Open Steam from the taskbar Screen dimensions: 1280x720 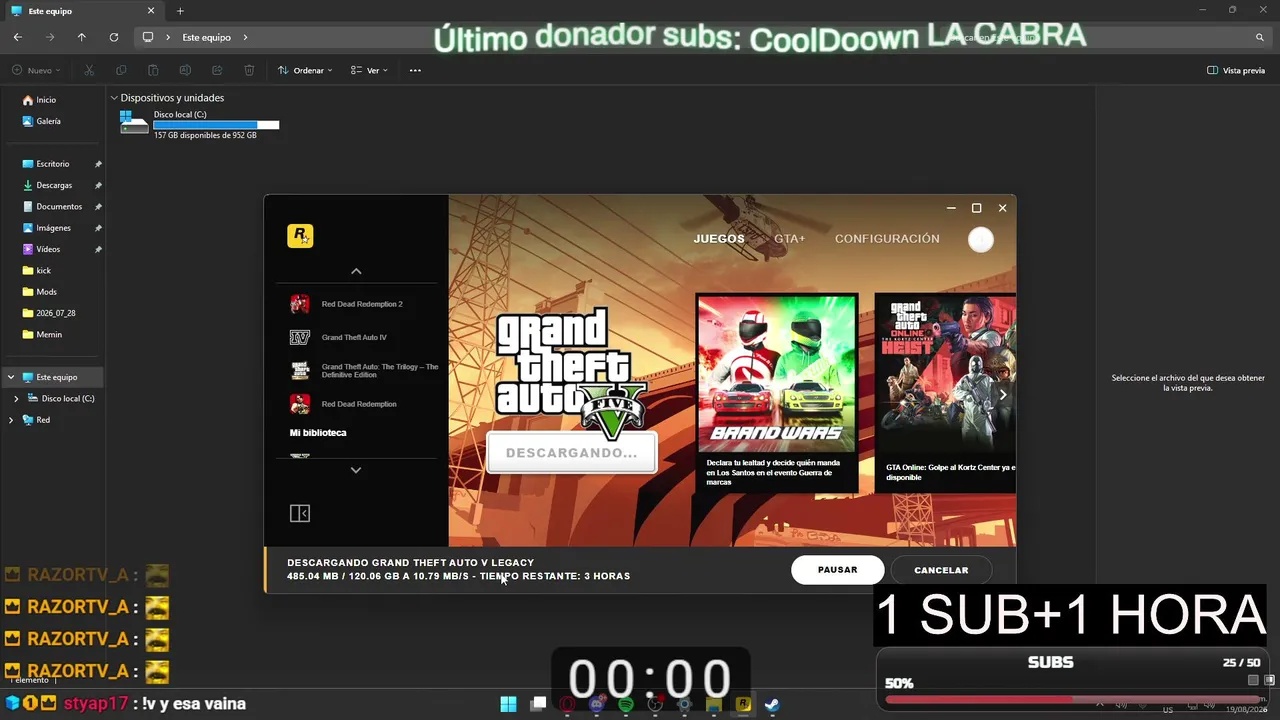point(772,704)
